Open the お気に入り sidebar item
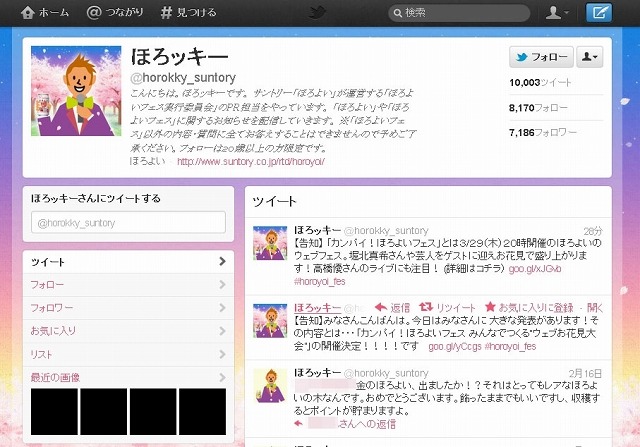This screenshot has height=447, width=640. 127,331
